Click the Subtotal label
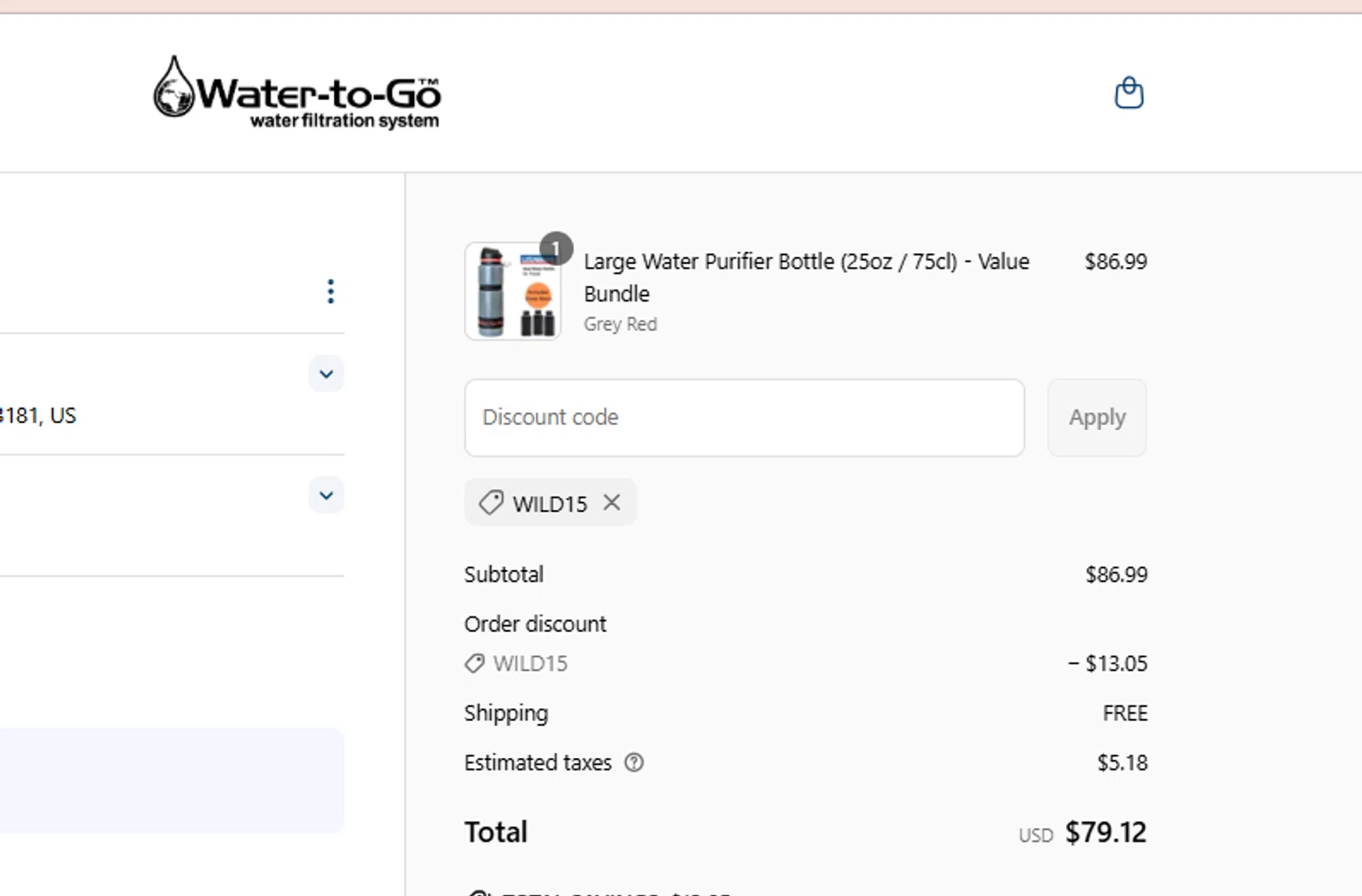The width and height of the screenshot is (1362, 896). (x=504, y=575)
